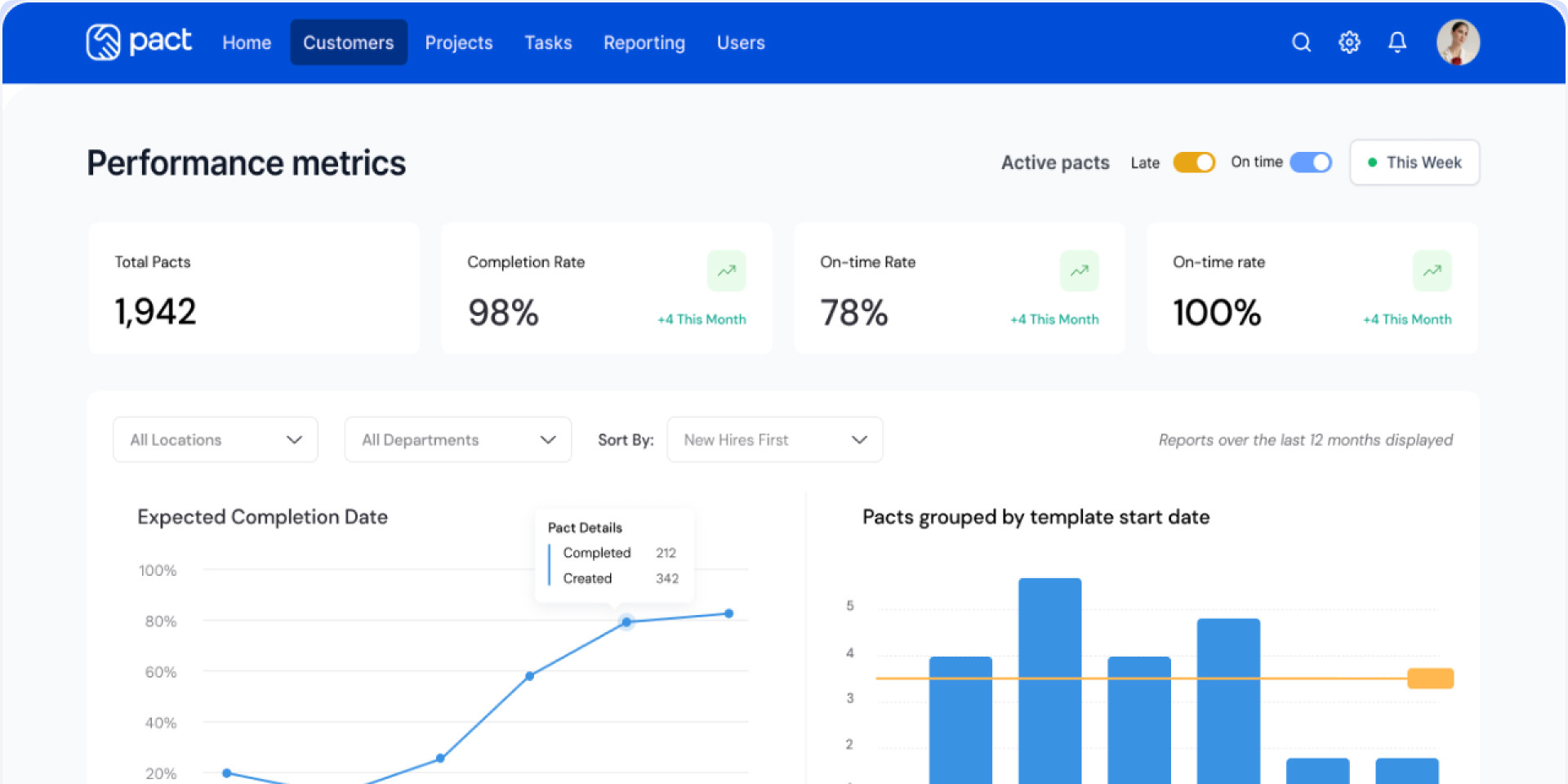
Task: Click the 78% On-time Rate trend icon
Action: coord(1079,271)
